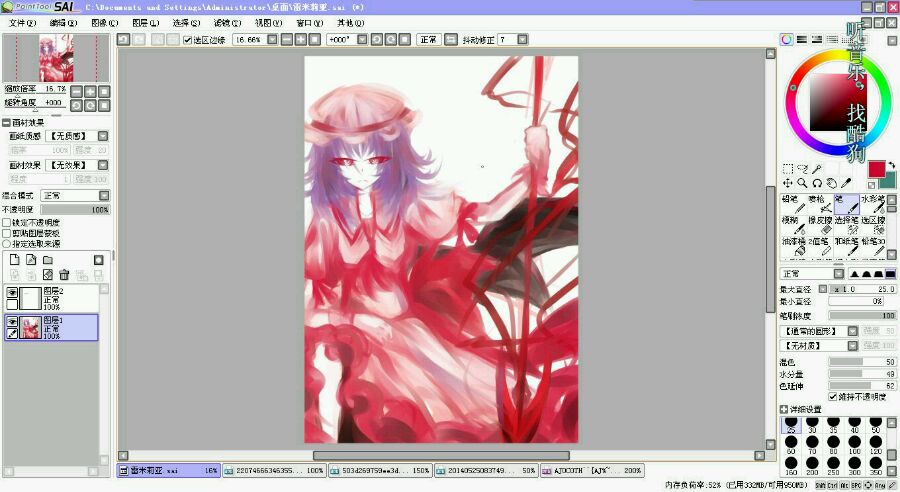Open the brush blend mode 正常 dropdown

[839, 274]
